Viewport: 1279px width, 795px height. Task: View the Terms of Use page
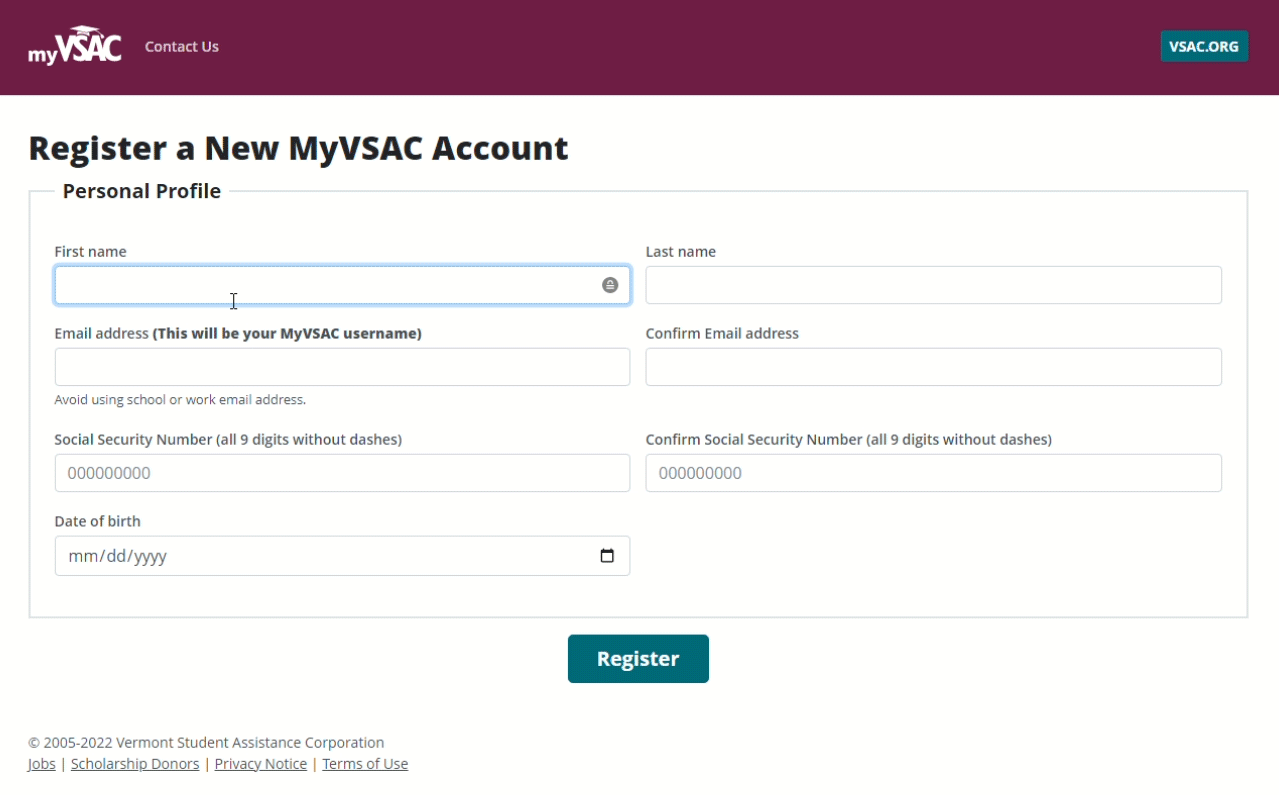365,764
